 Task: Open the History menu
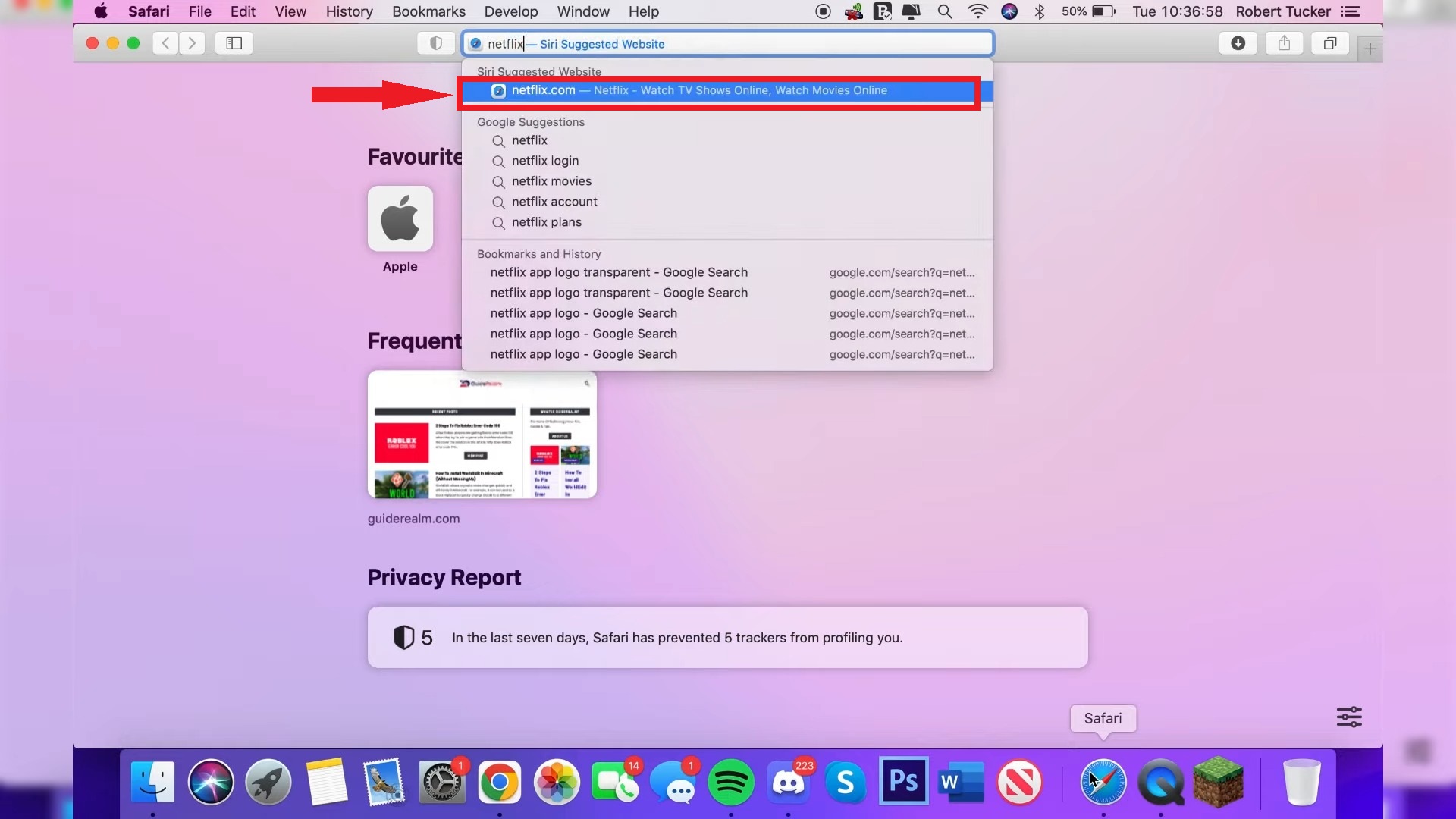[x=348, y=11]
